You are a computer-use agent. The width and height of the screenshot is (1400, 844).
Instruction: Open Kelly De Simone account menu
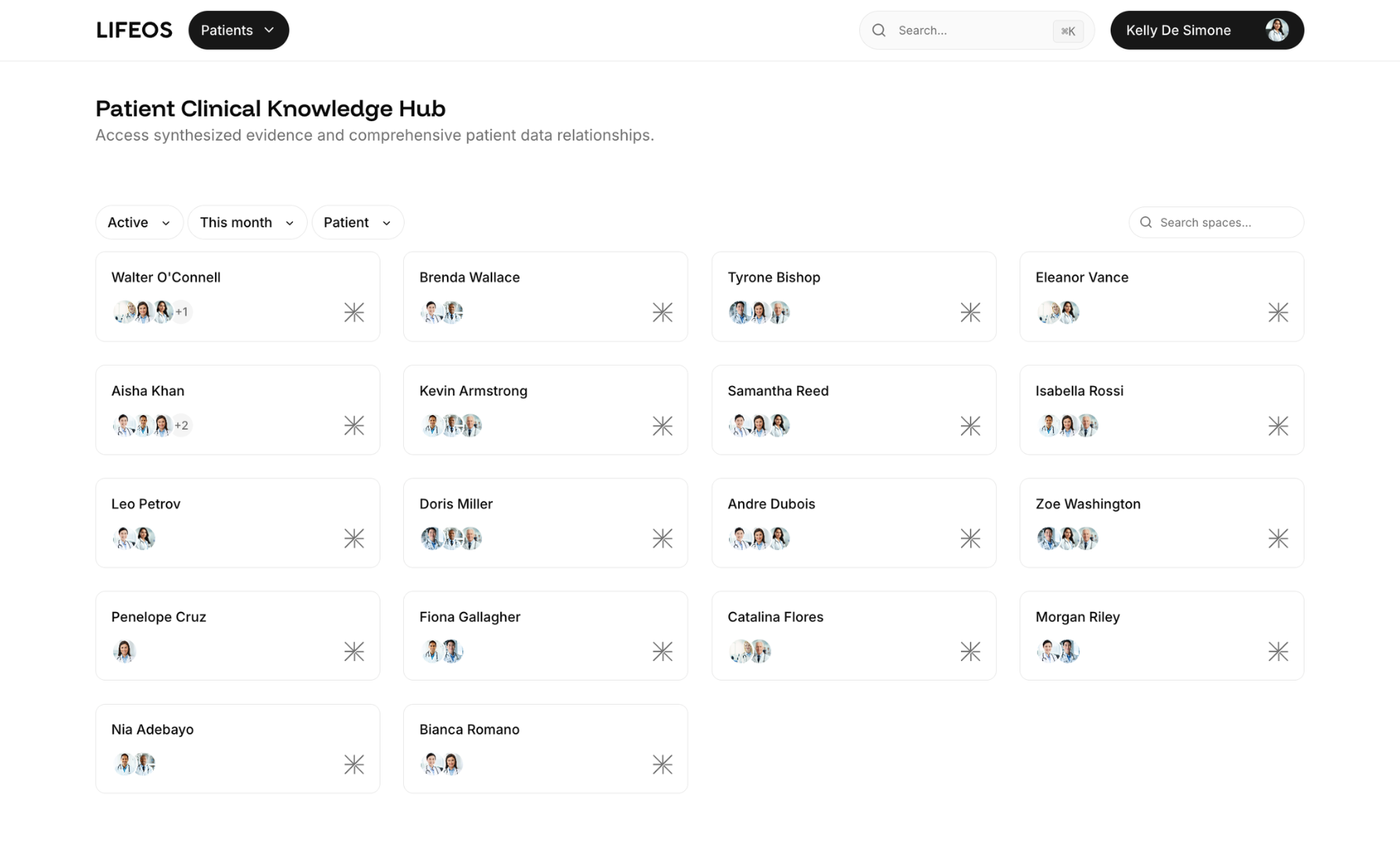click(x=1207, y=30)
